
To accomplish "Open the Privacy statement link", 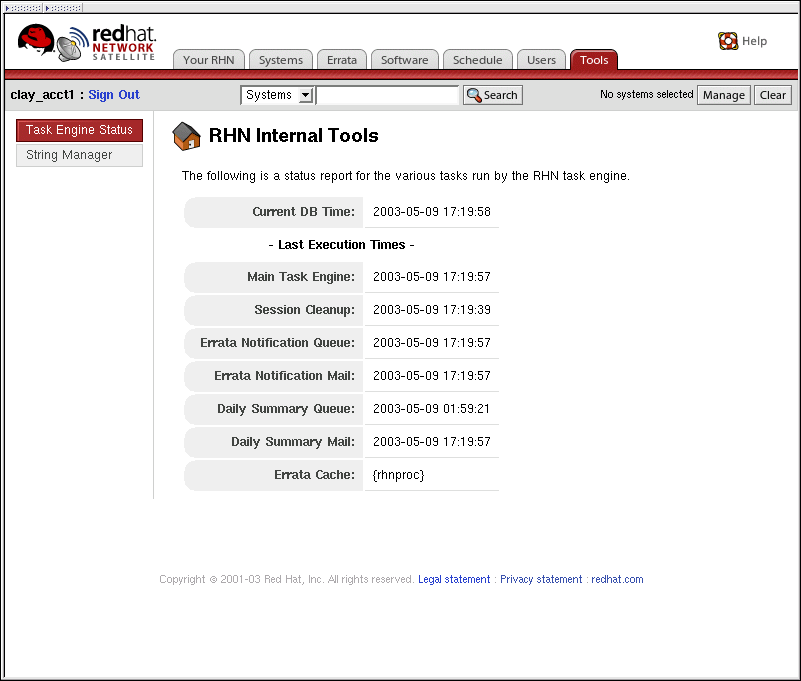I will [541, 579].
